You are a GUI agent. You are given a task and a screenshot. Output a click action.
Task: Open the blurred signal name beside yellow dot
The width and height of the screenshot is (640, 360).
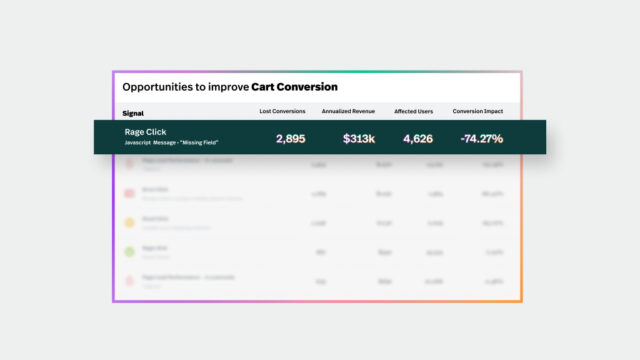click(x=155, y=219)
